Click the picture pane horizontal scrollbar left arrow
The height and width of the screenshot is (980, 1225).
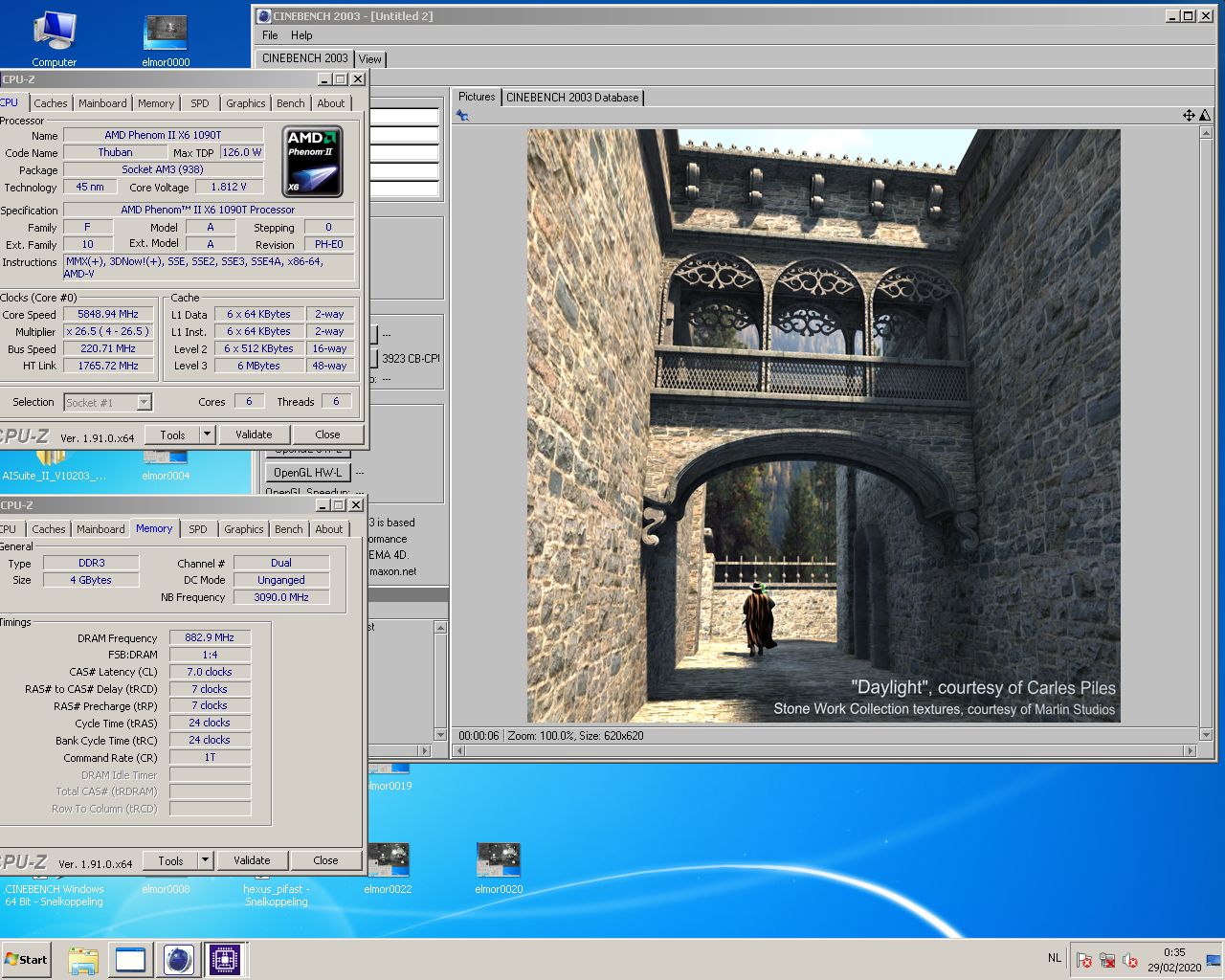[x=460, y=750]
